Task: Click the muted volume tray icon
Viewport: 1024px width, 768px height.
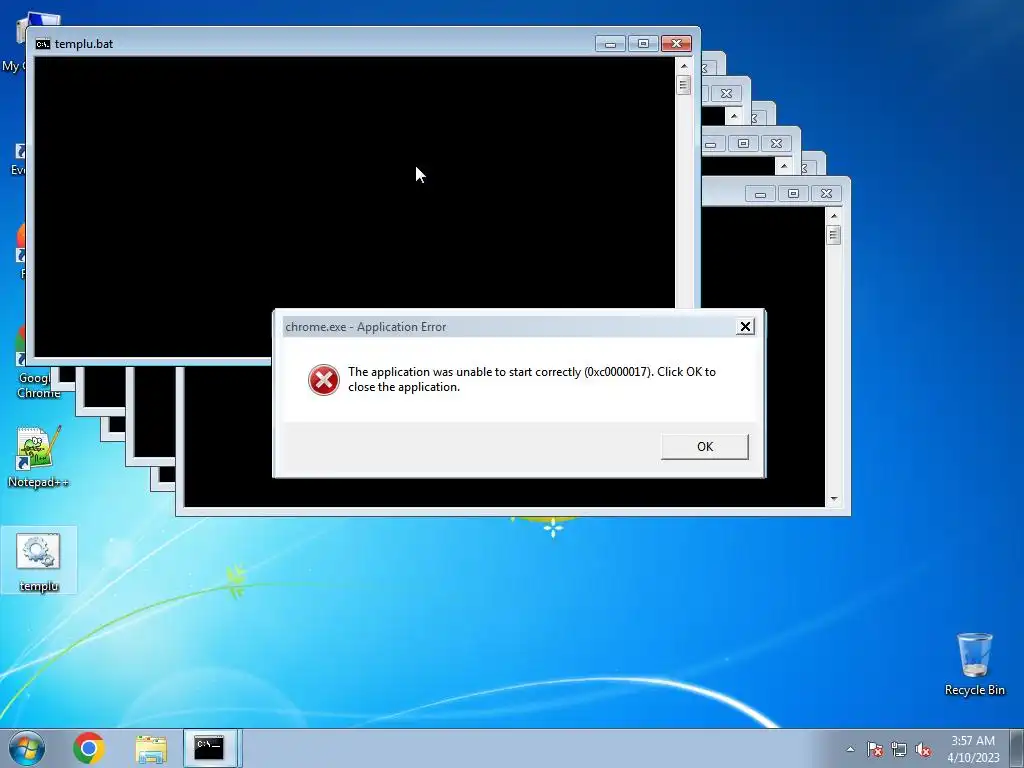Action: pyautogui.click(x=923, y=749)
